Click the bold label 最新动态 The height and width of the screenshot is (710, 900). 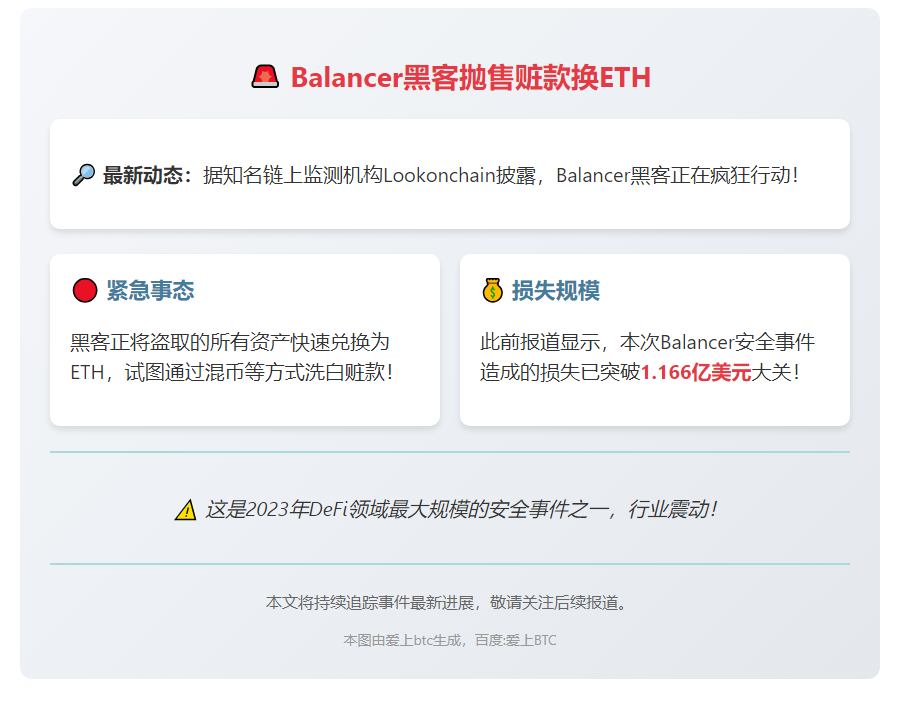point(143,175)
